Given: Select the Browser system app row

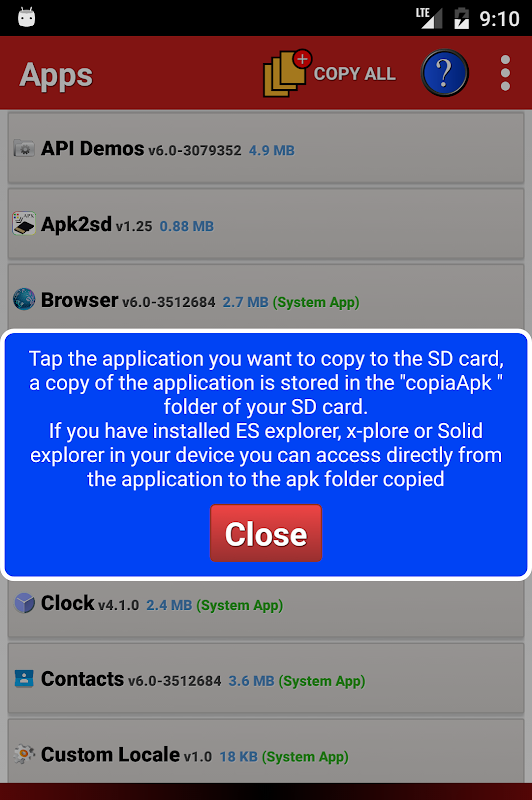Looking at the screenshot, I should [x=266, y=297].
